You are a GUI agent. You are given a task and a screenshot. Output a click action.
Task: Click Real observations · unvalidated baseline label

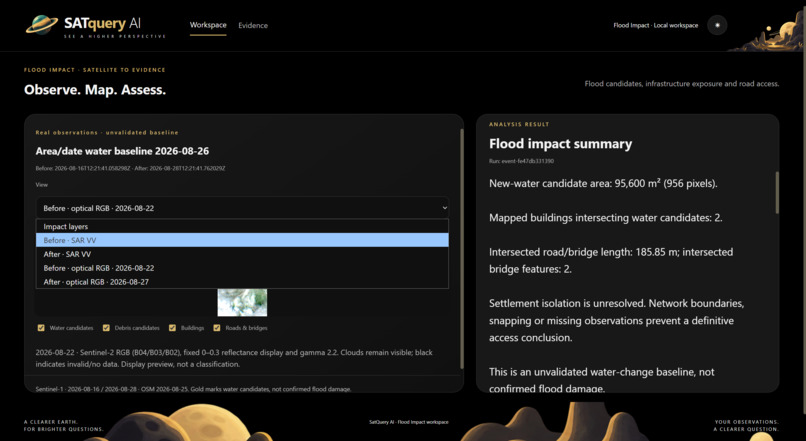(107, 133)
